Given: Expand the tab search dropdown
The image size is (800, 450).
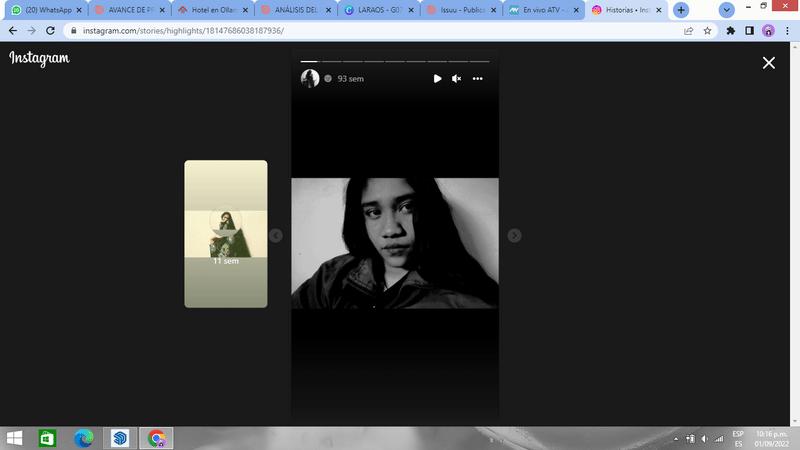Looking at the screenshot, I should point(727,10).
